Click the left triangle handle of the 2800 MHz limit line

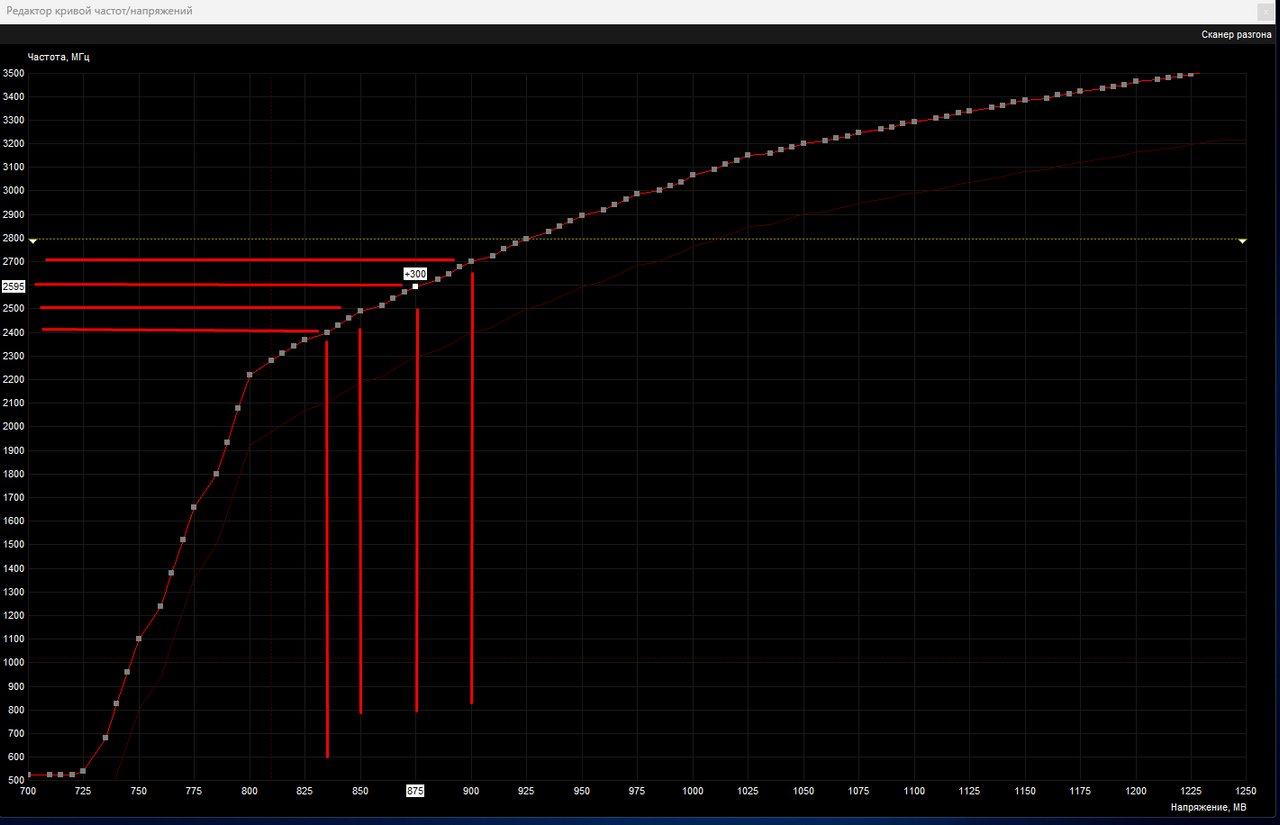[33, 239]
